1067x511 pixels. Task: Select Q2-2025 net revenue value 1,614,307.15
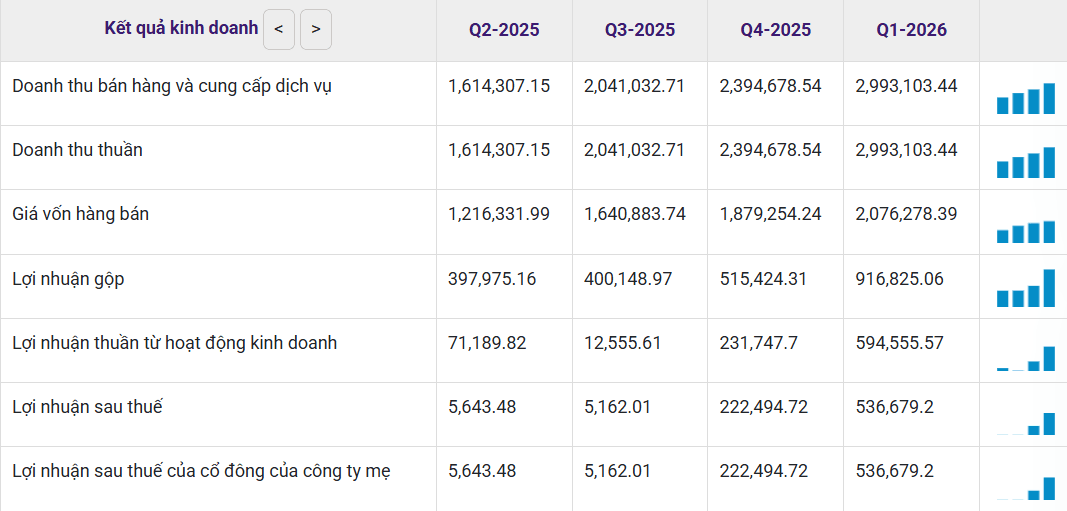tap(499, 150)
